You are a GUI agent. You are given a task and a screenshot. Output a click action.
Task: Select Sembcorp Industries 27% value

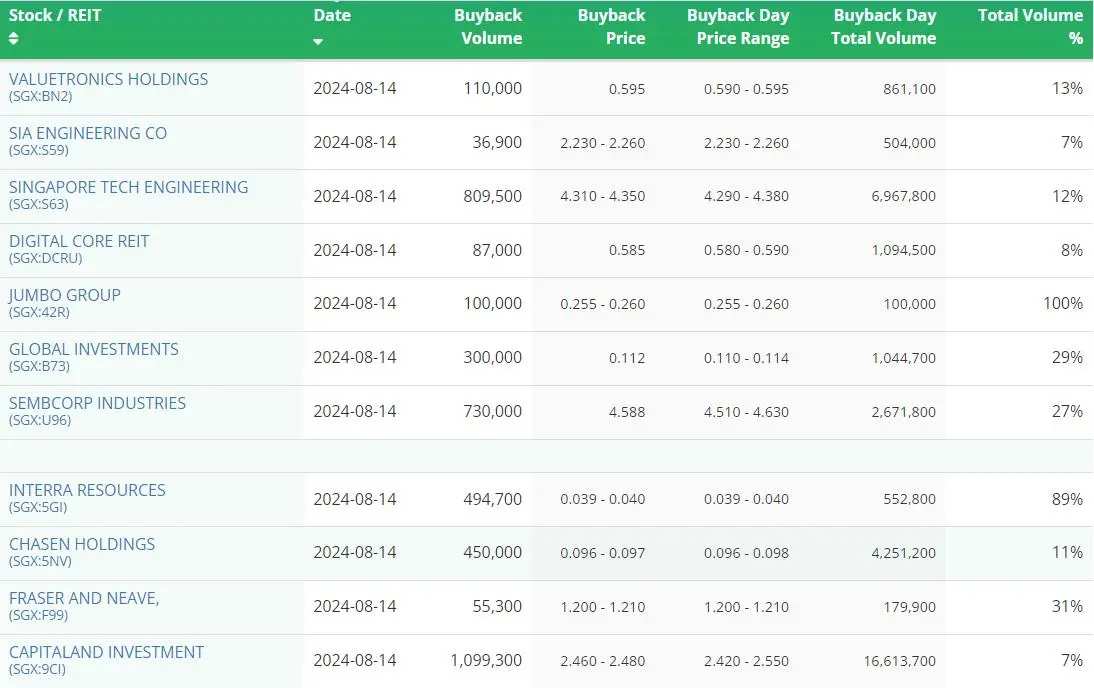pyautogui.click(x=1067, y=412)
